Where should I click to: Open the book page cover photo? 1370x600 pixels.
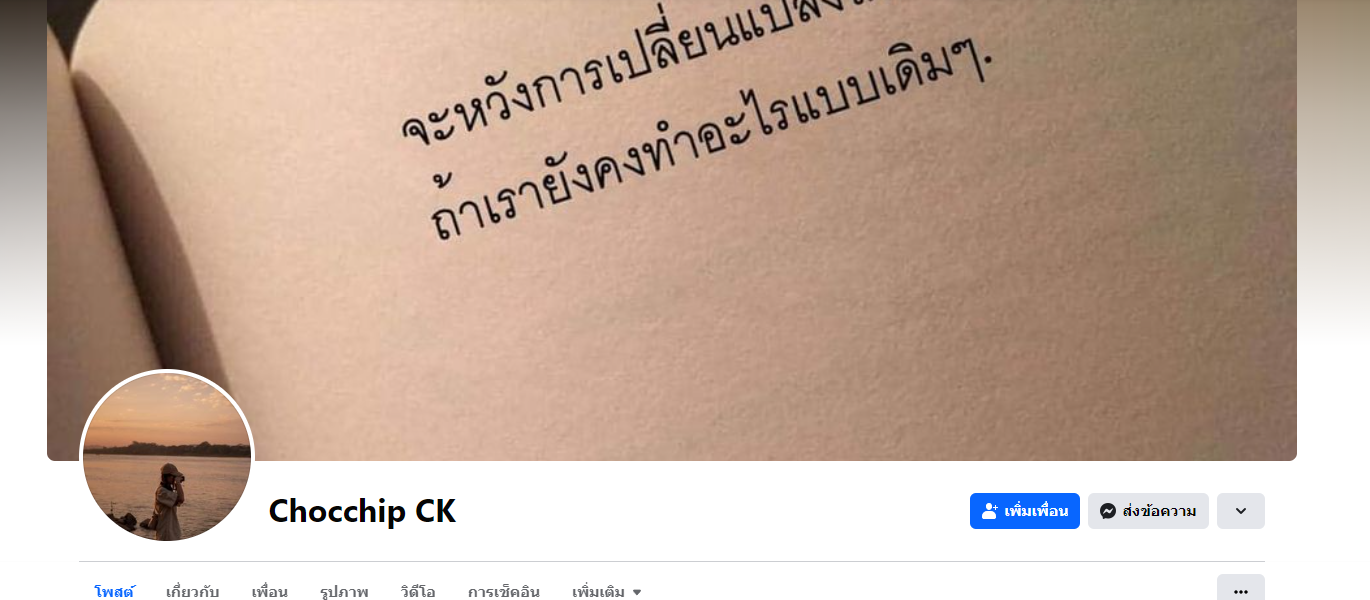pyautogui.click(x=672, y=230)
